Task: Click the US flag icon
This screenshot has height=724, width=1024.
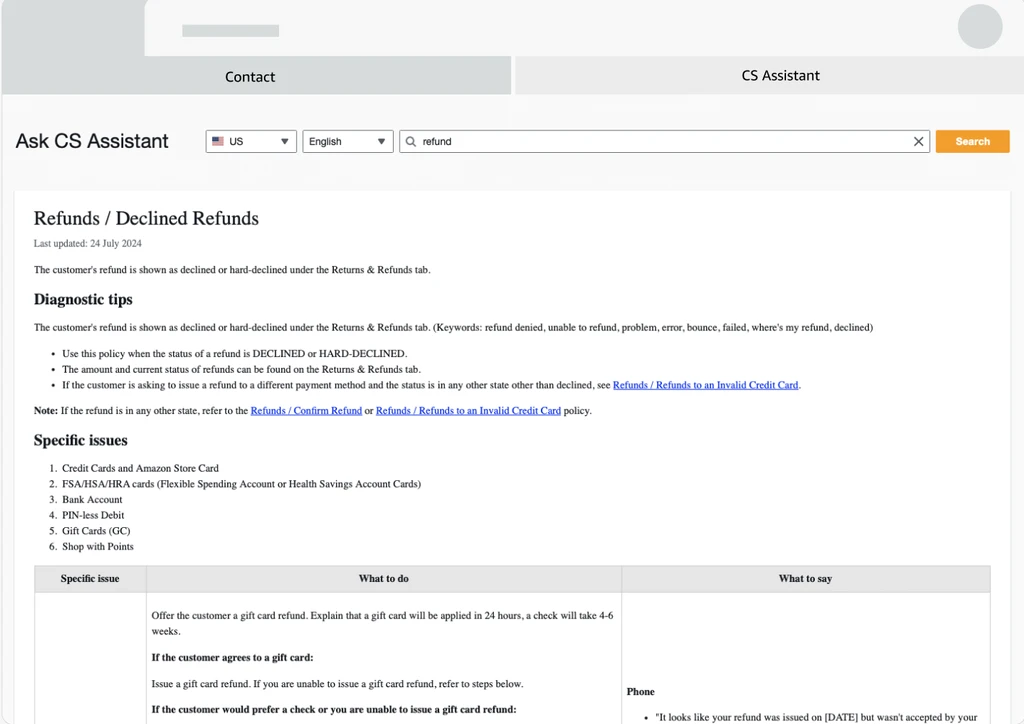Action: pos(218,142)
